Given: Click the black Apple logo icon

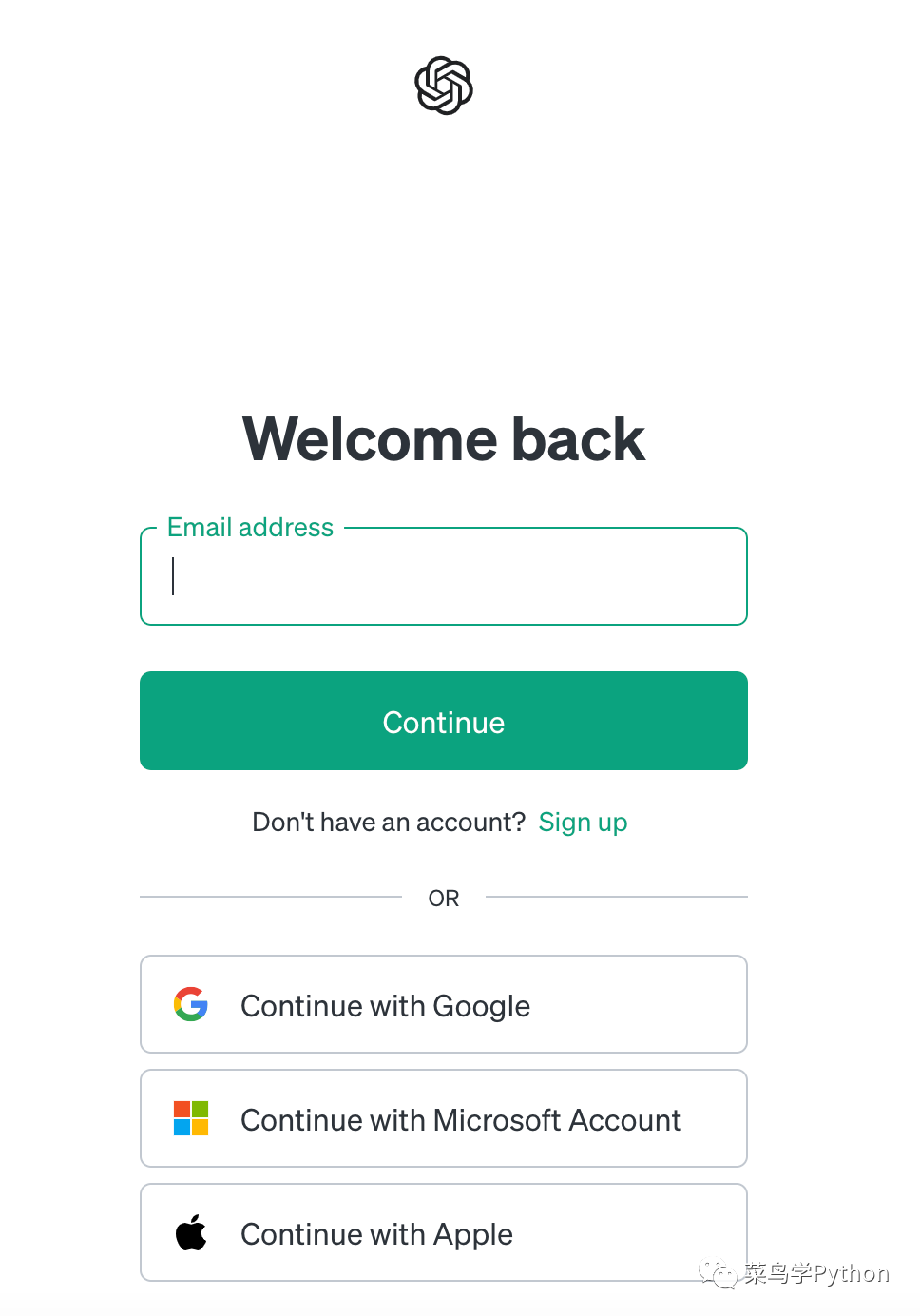Looking at the screenshot, I should click(x=191, y=1232).
